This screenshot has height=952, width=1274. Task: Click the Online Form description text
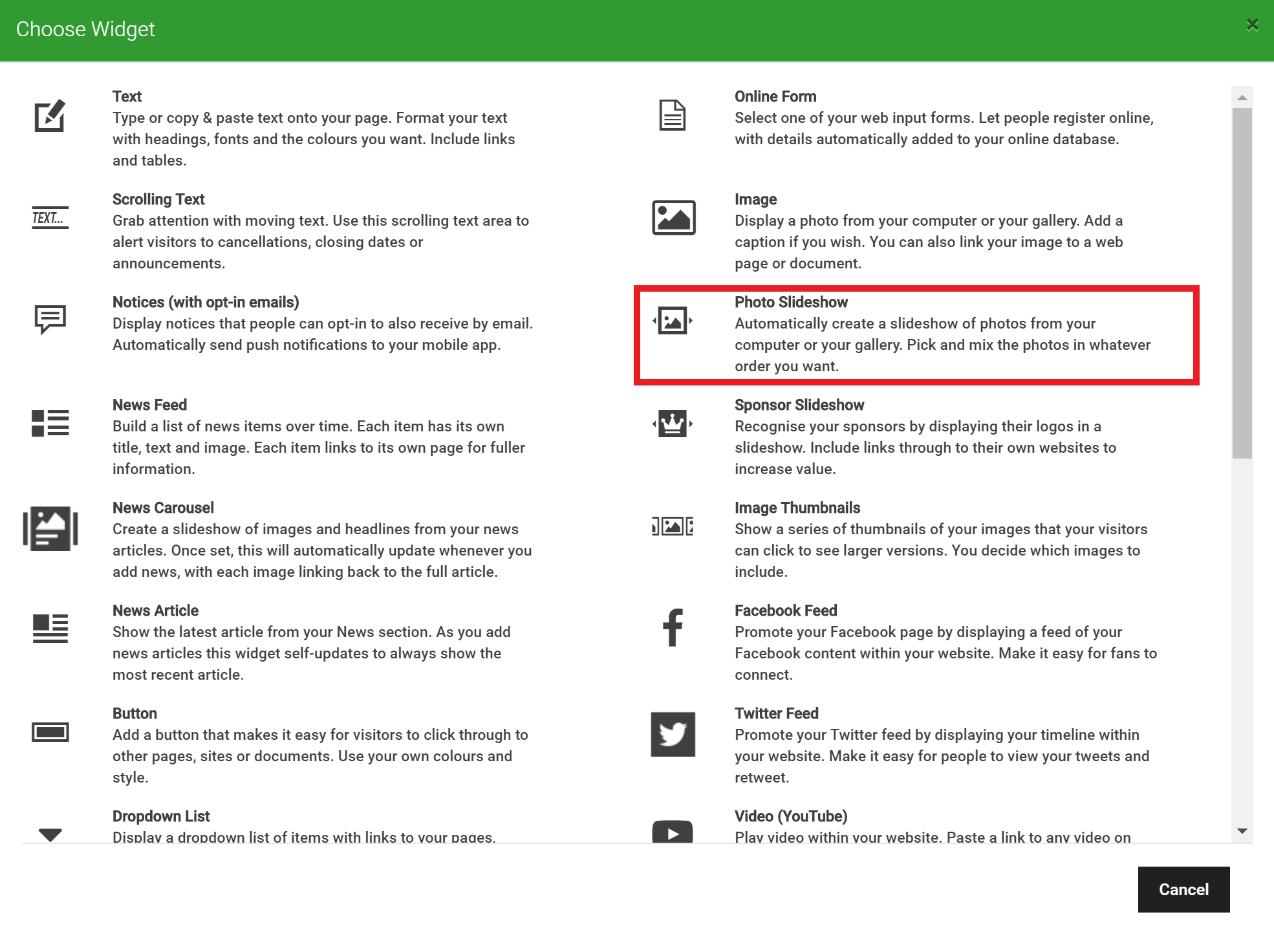[x=944, y=128]
